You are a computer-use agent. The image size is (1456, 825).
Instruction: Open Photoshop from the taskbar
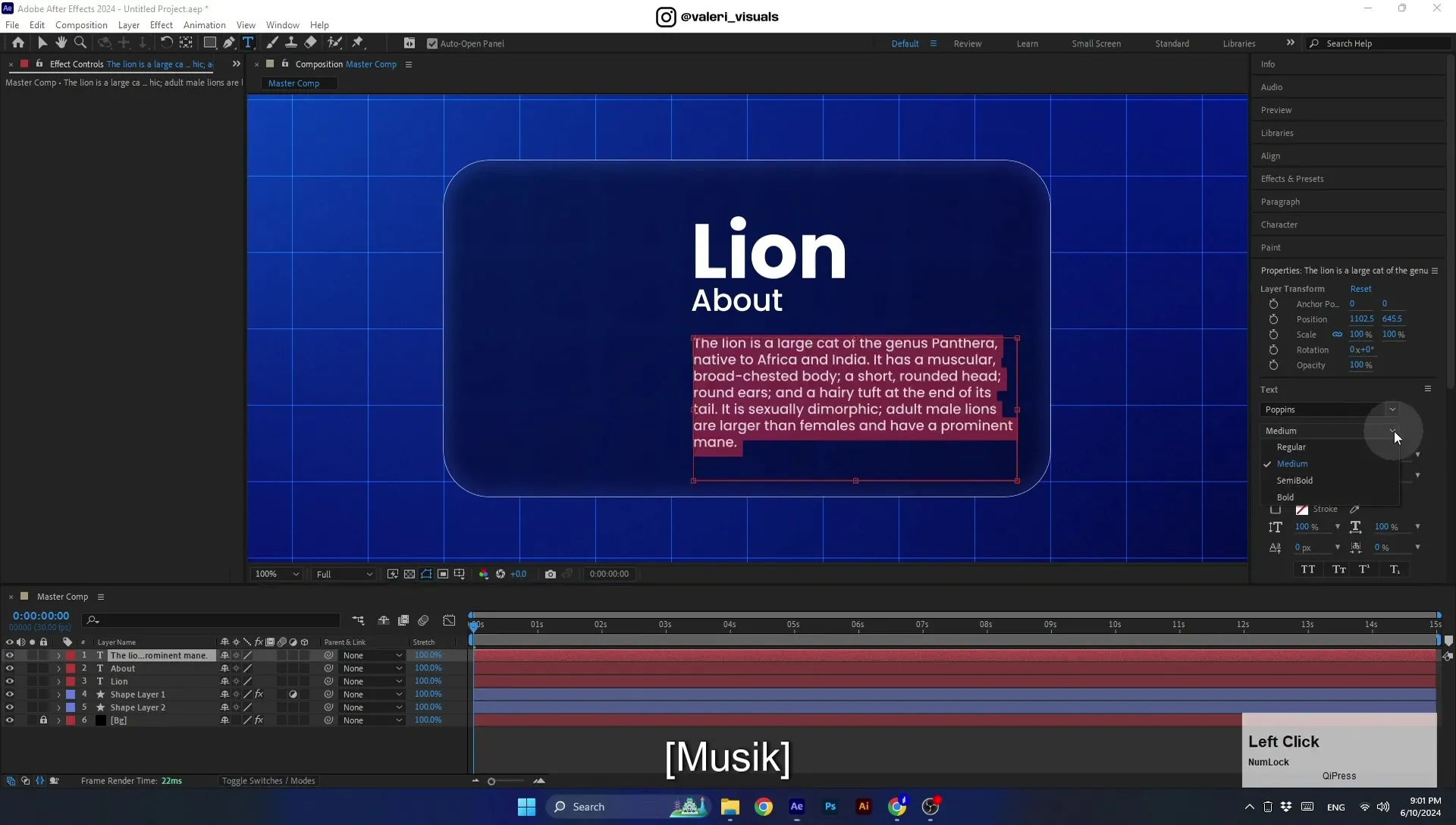tap(830, 807)
